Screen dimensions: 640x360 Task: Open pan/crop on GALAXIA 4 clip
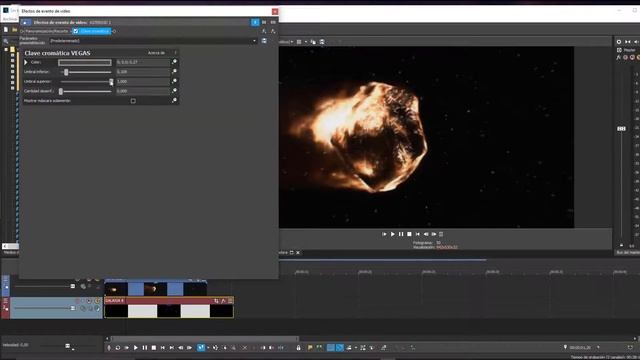pyautogui.click(x=216, y=301)
